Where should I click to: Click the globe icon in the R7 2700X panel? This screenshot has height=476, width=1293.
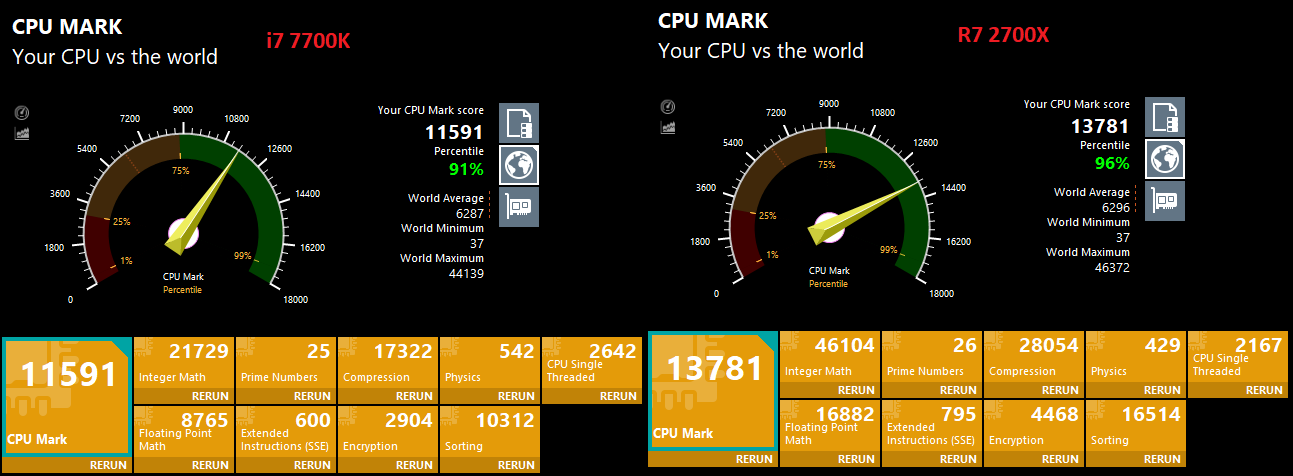(x=1165, y=158)
